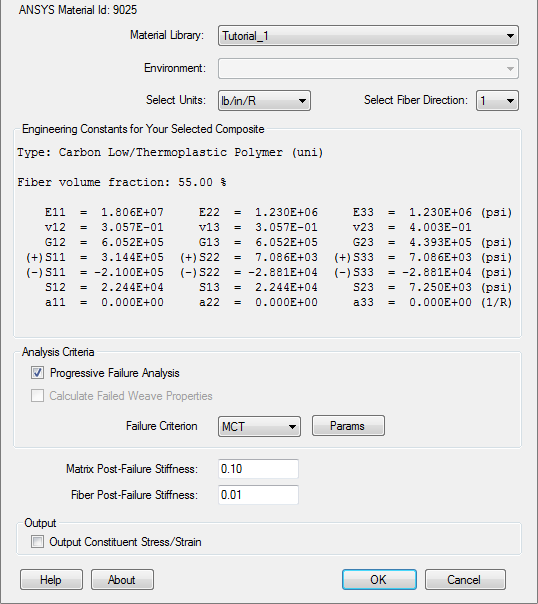
Task: Click the Select Units label
Action: (176, 100)
